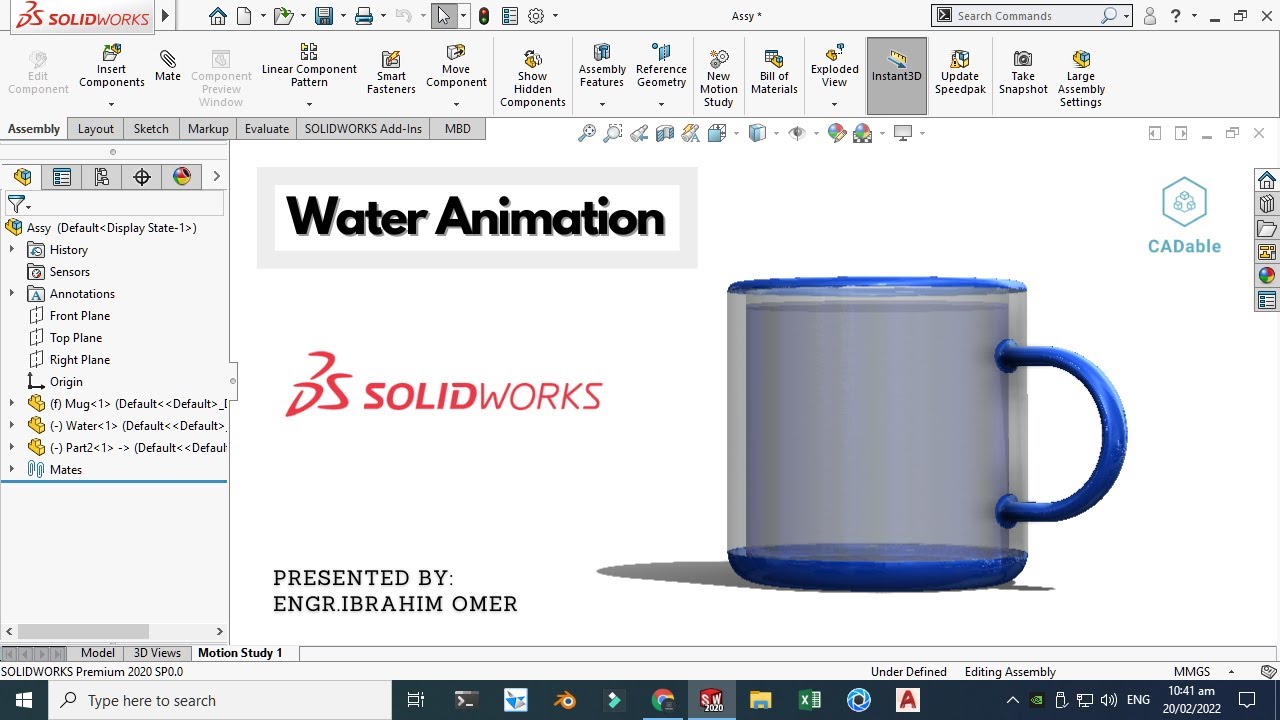Switch to the Layout tab
1280x720 pixels.
coord(96,129)
